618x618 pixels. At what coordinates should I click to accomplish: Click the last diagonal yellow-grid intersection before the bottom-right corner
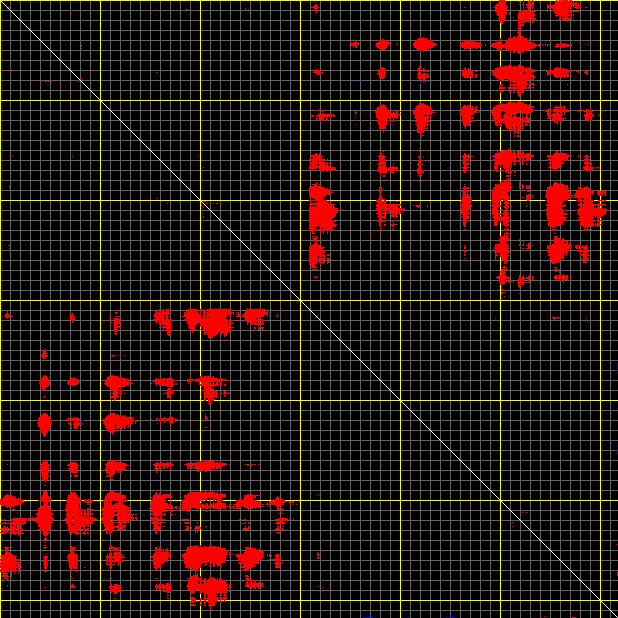pyautogui.click(x=601, y=601)
